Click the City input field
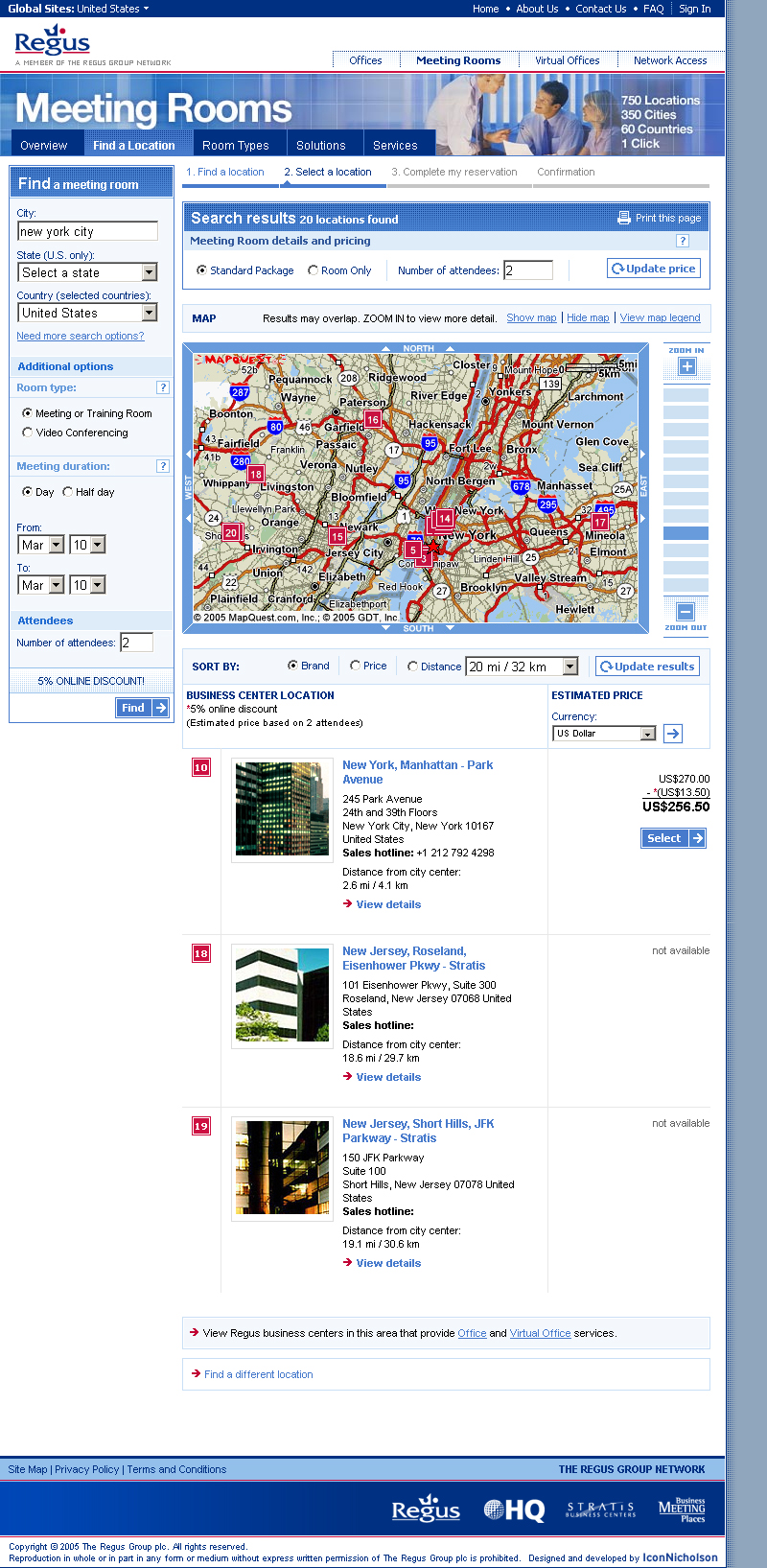767x1568 pixels. point(87,231)
